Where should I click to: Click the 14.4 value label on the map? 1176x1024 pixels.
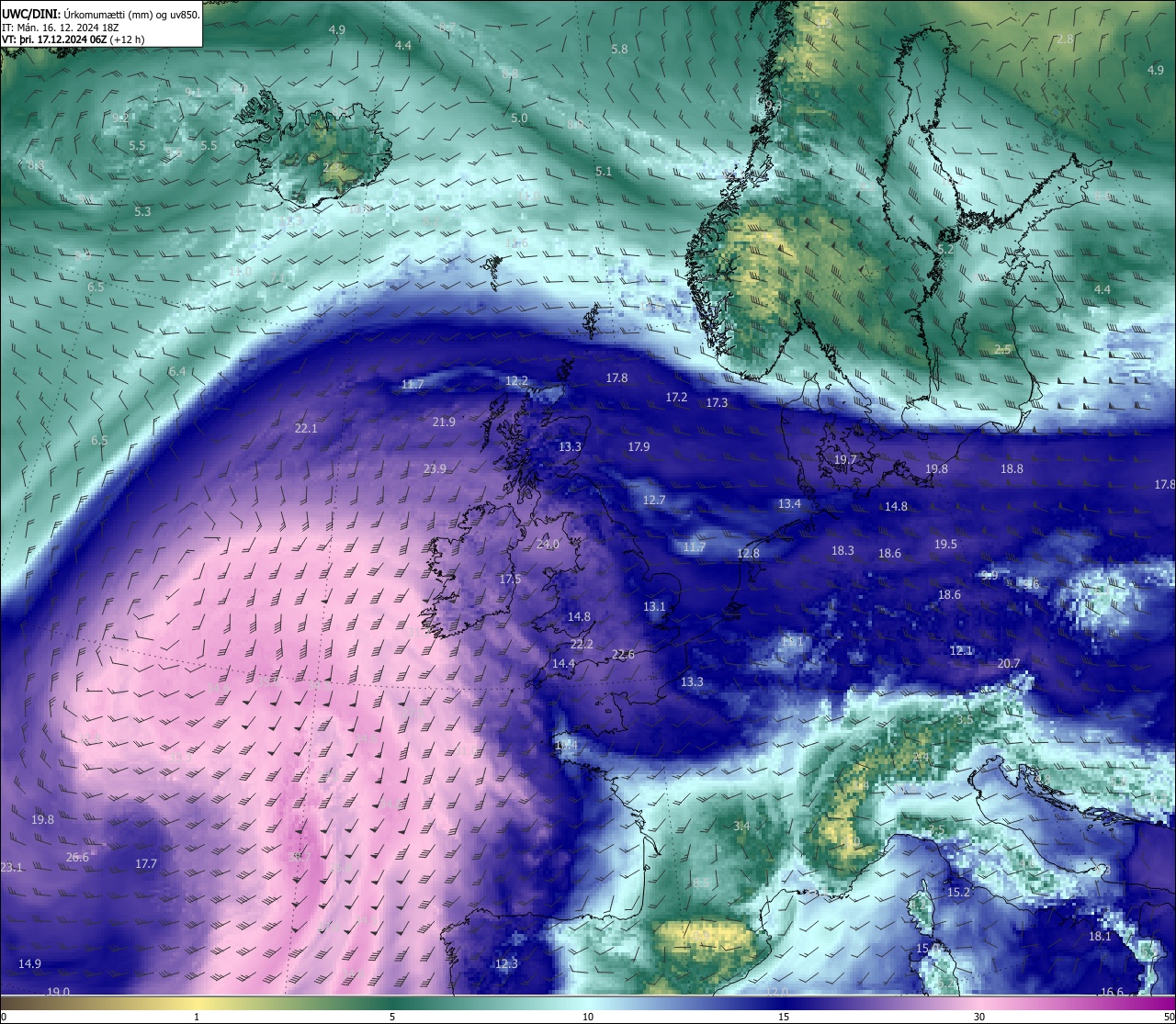point(563,664)
